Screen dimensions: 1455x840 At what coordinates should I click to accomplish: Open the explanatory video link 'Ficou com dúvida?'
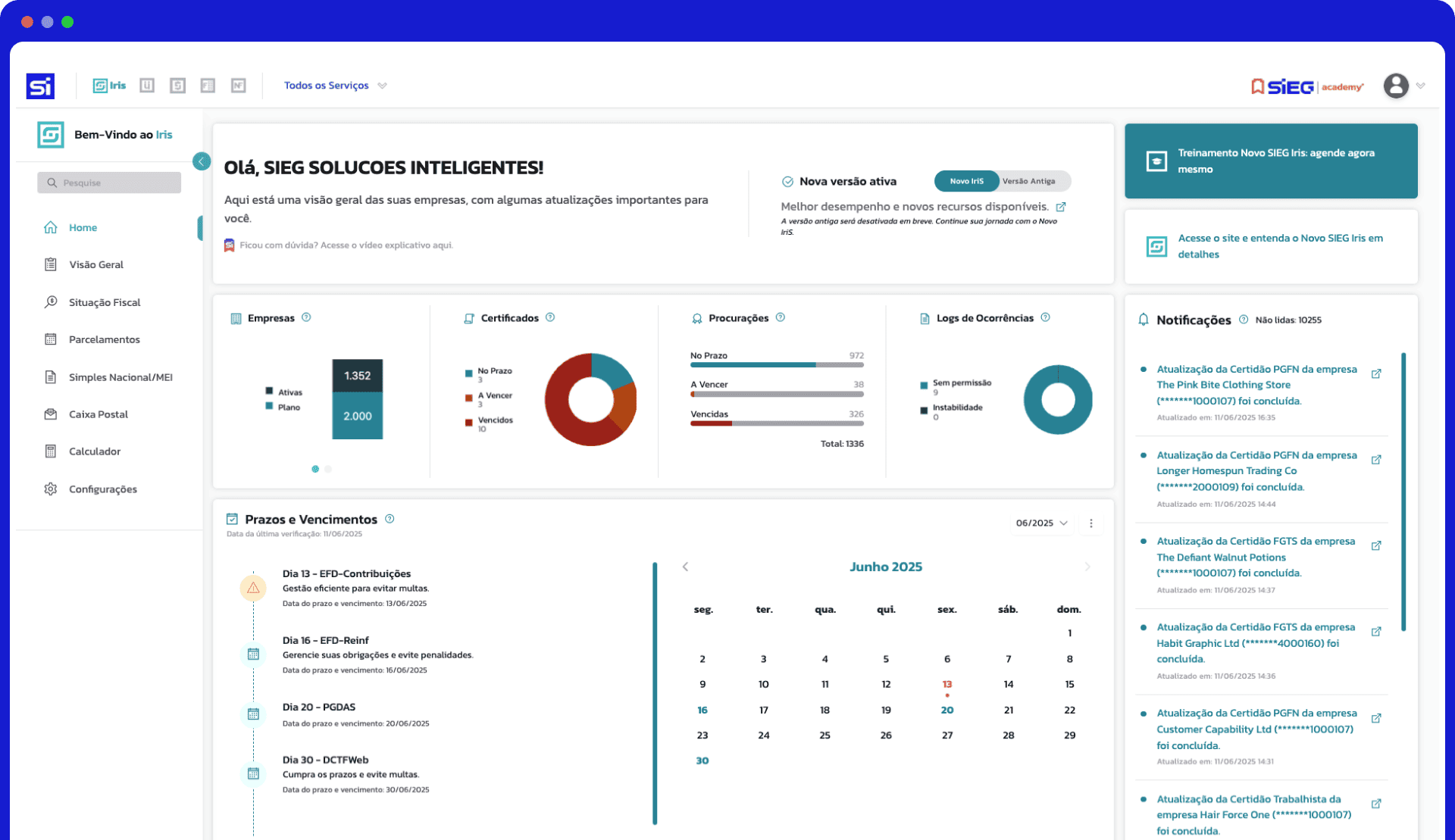click(x=346, y=245)
